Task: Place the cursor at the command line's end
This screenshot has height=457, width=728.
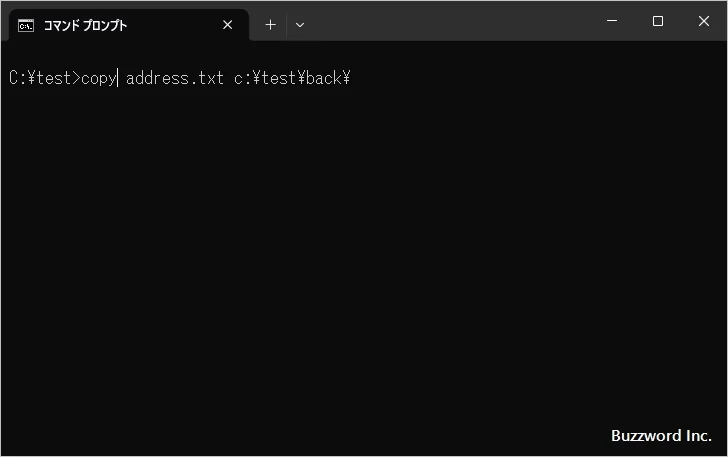Action: pyautogui.click(x=352, y=78)
